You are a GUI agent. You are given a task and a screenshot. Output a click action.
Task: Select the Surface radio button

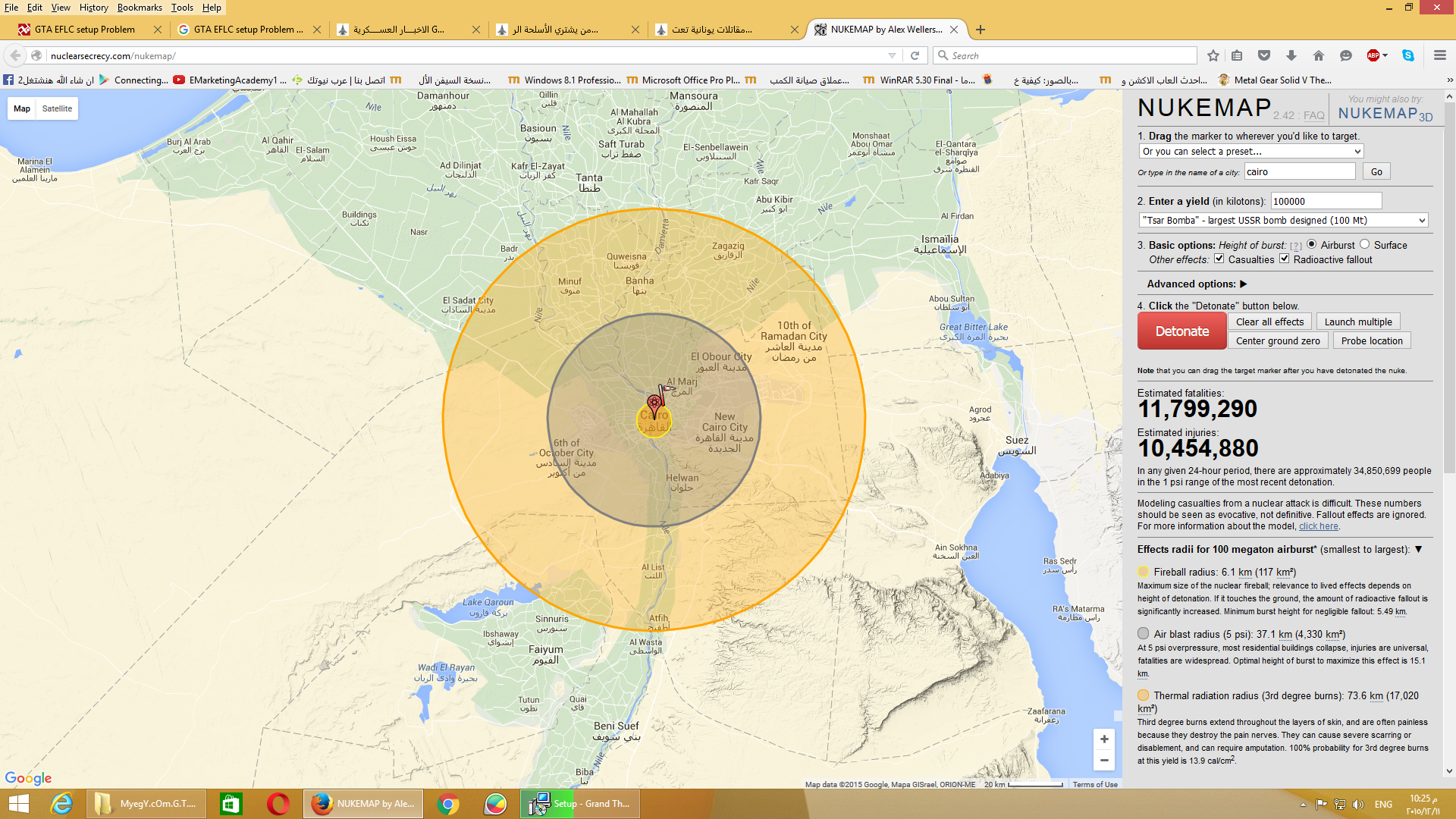[1365, 244]
